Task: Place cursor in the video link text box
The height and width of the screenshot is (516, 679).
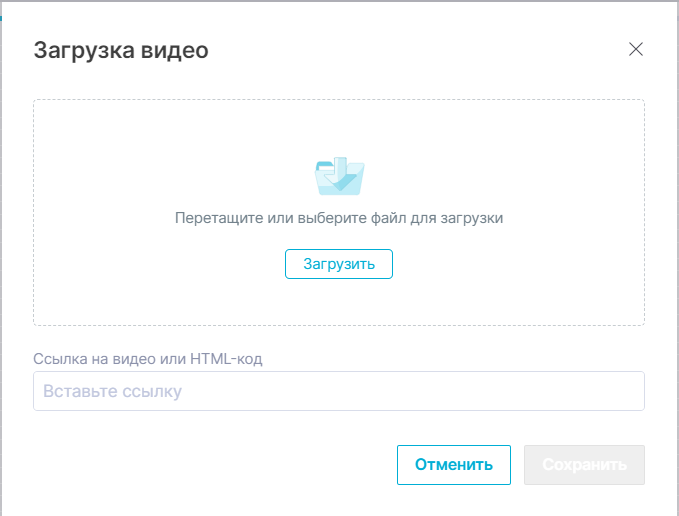Action: pyautogui.click(x=338, y=391)
